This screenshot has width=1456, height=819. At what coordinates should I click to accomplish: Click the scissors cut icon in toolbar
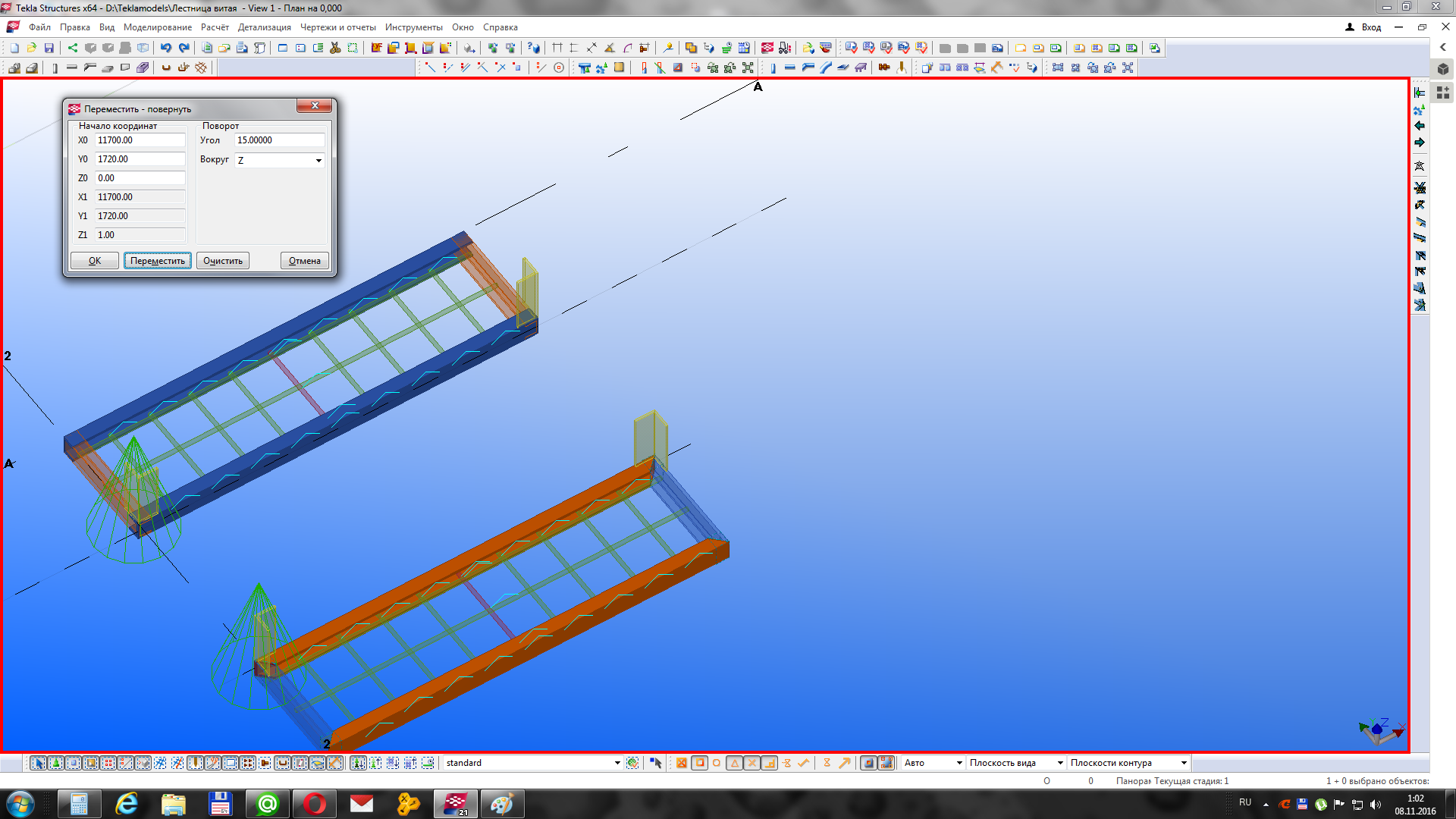tap(335, 48)
